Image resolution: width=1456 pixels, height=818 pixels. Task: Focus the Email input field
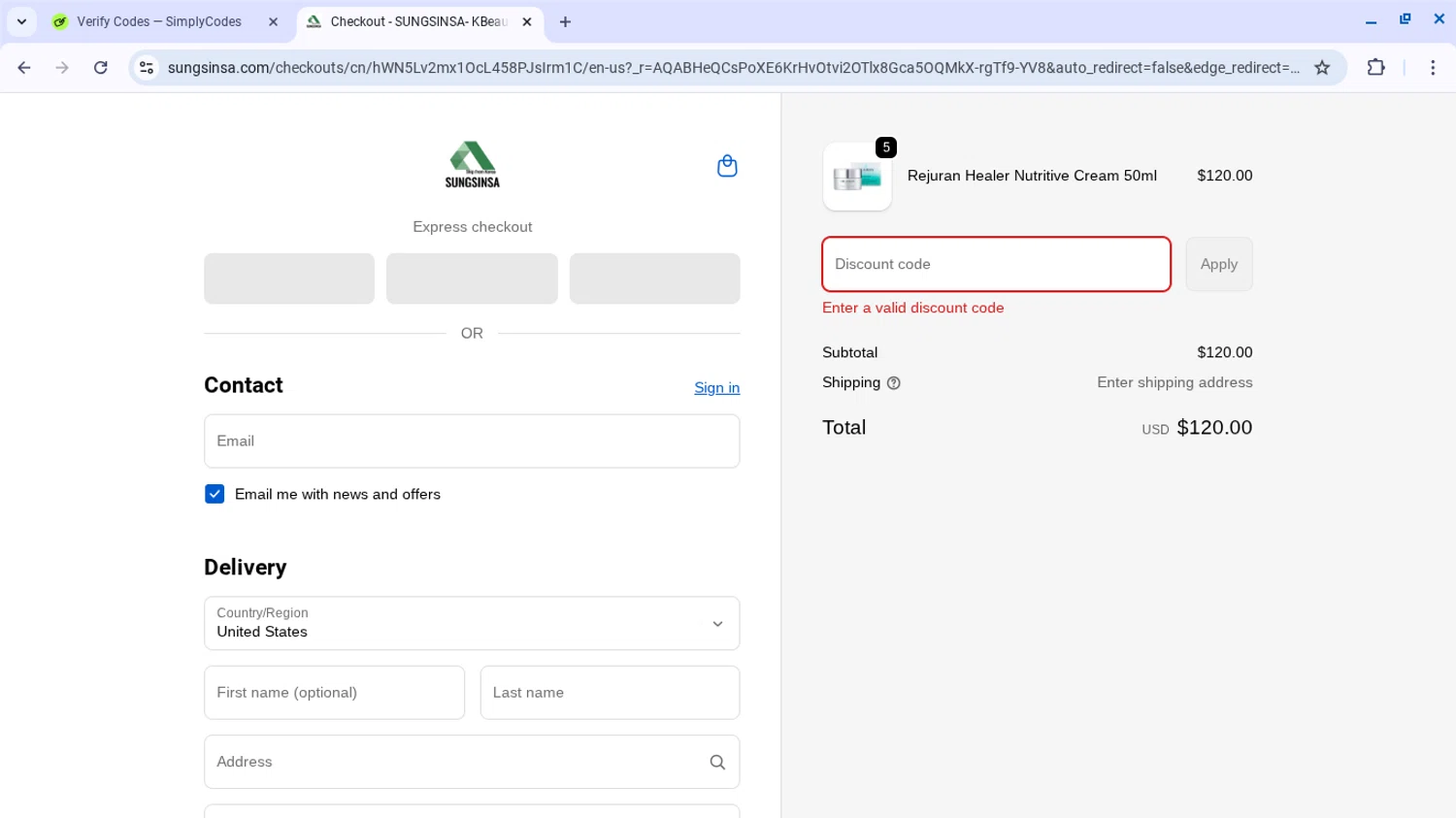(x=472, y=441)
